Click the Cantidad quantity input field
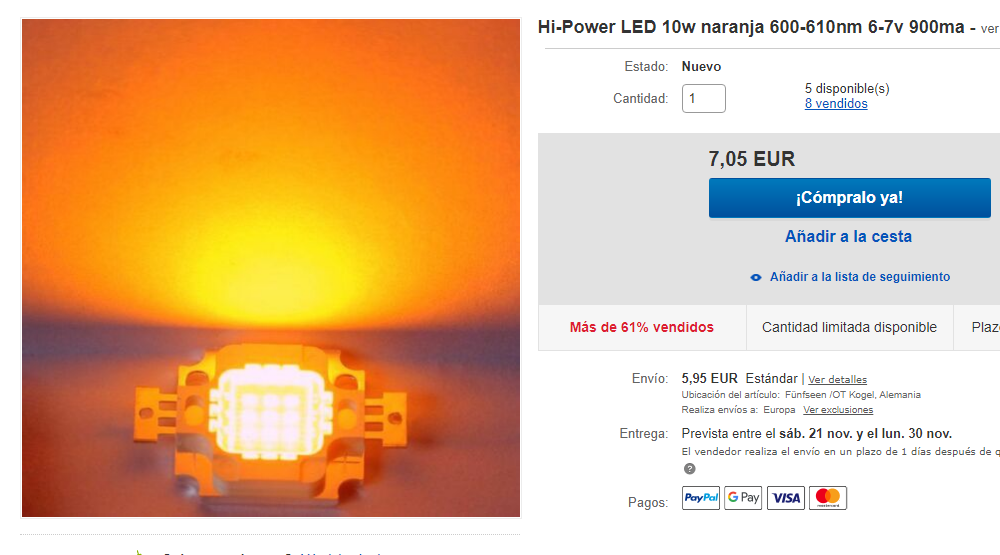 pos(703,98)
